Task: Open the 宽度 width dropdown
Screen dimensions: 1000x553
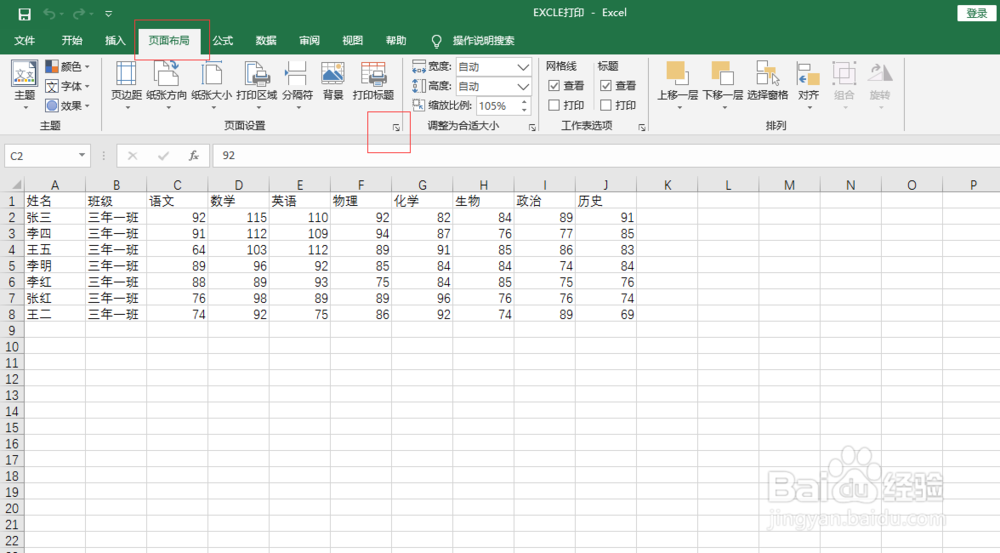Action: (523, 67)
